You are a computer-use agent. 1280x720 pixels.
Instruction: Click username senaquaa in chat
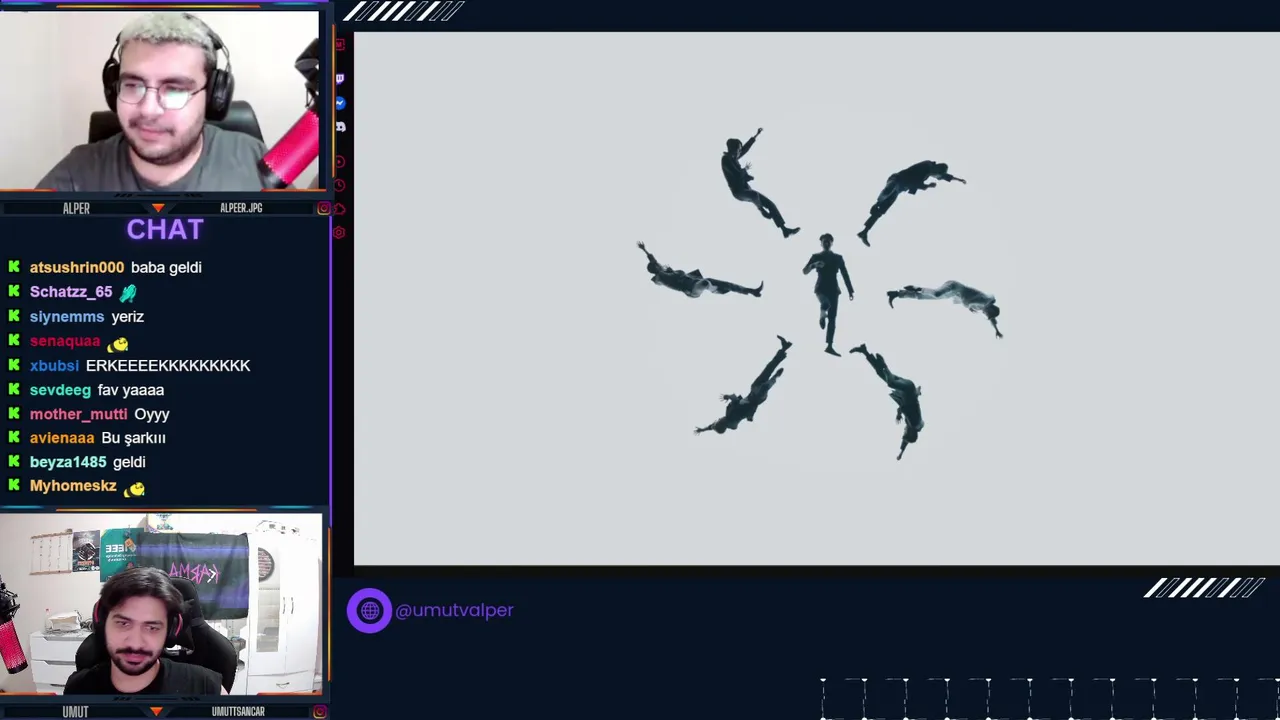click(x=65, y=341)
